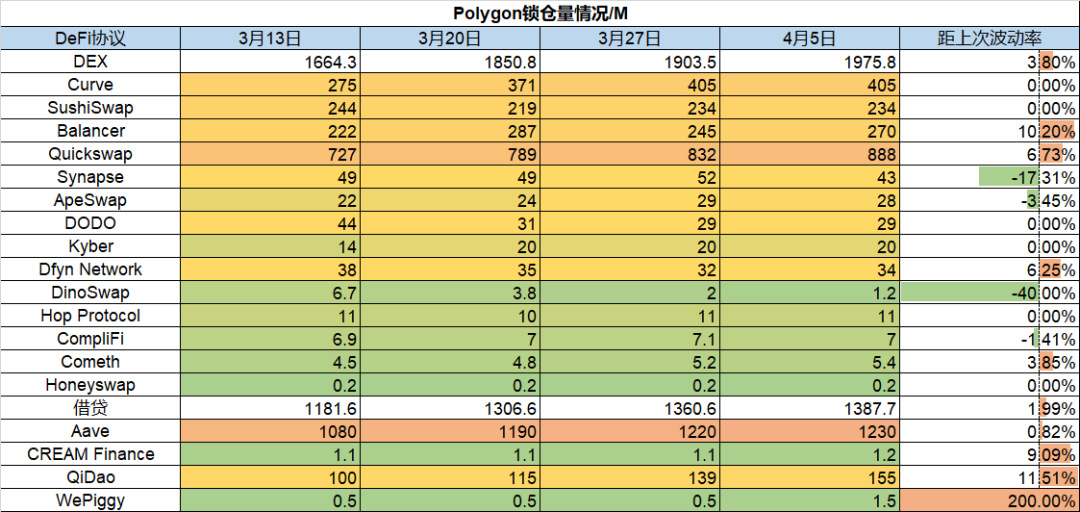Click the 距上次波动率 column header
This screenshot has height=512, width=1080.
(x=989, y=38)
